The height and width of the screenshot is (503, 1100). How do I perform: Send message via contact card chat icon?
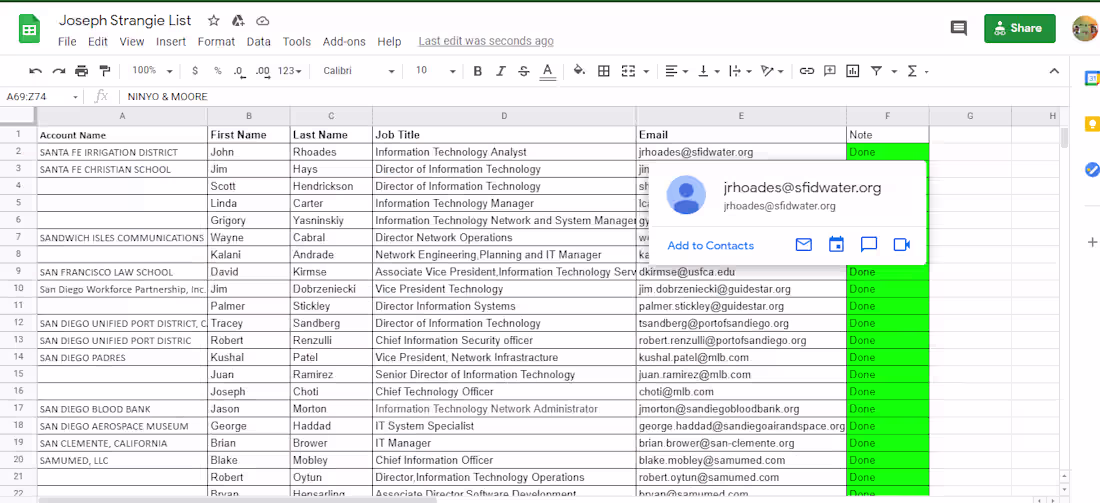point(868,245)
